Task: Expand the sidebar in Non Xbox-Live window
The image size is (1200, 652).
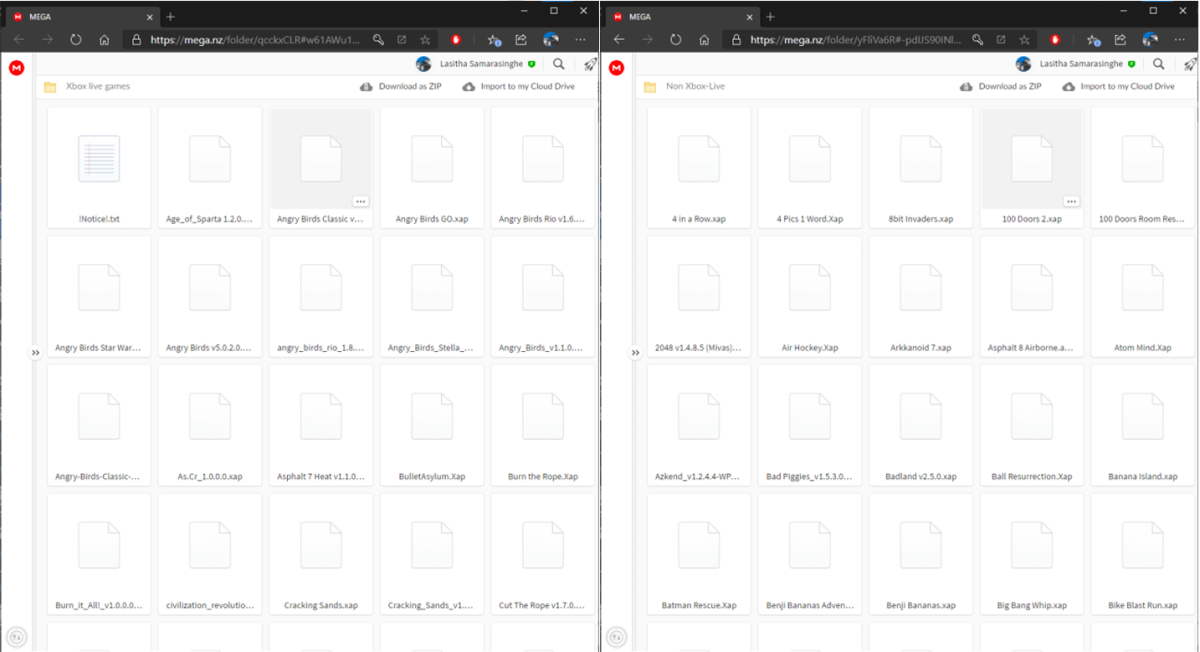Action: [635, 353]
